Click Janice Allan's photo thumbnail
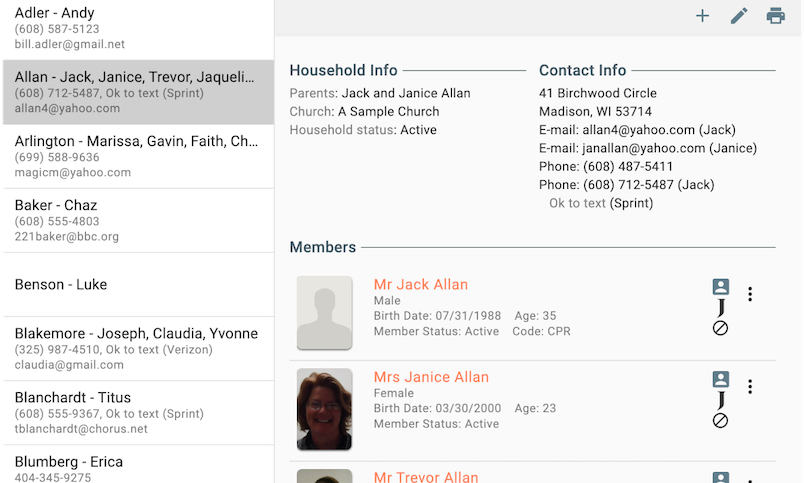The image size is (805, 483). [325, 409]
